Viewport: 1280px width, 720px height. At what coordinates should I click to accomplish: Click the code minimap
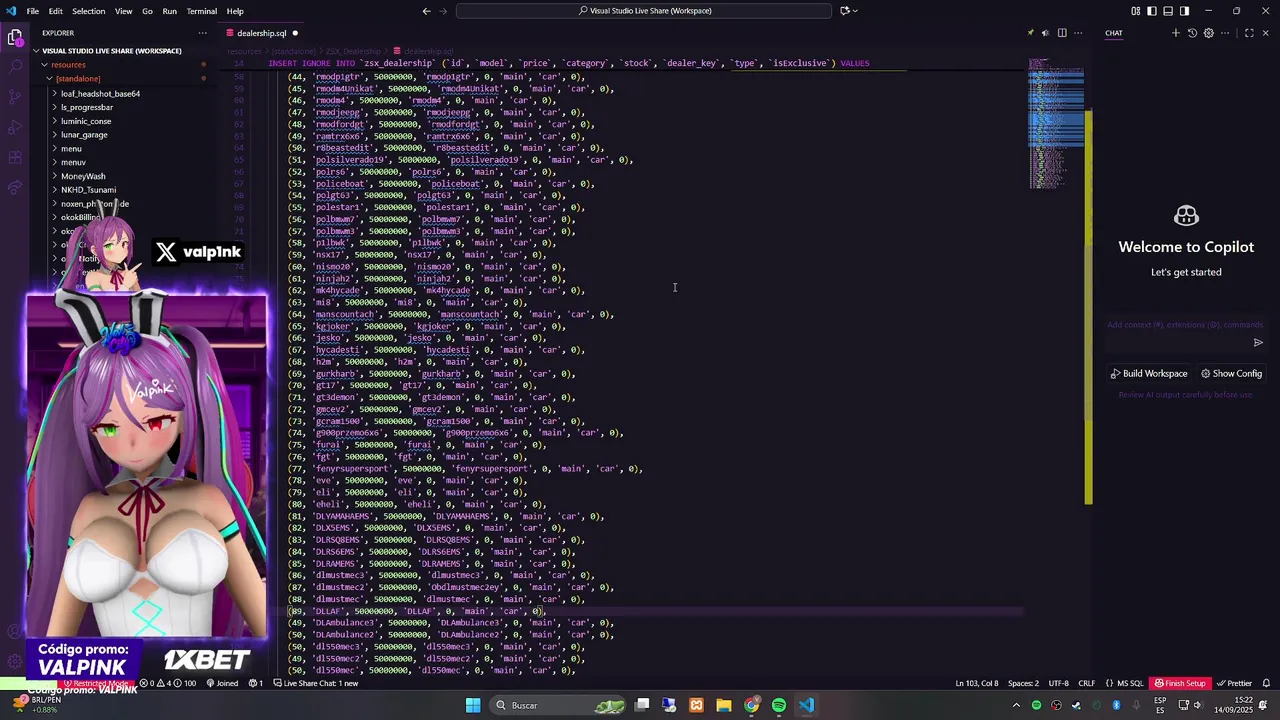tap(1056, 125)
